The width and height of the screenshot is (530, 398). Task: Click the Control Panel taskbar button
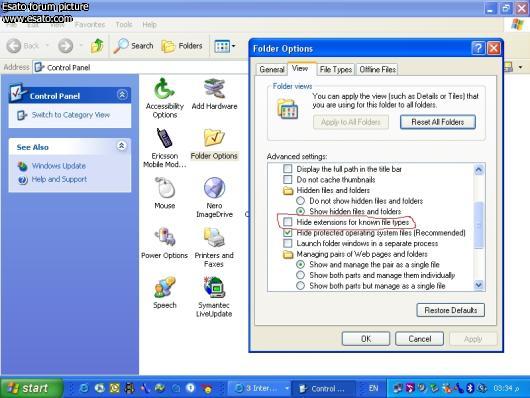[x=323, y=389]
